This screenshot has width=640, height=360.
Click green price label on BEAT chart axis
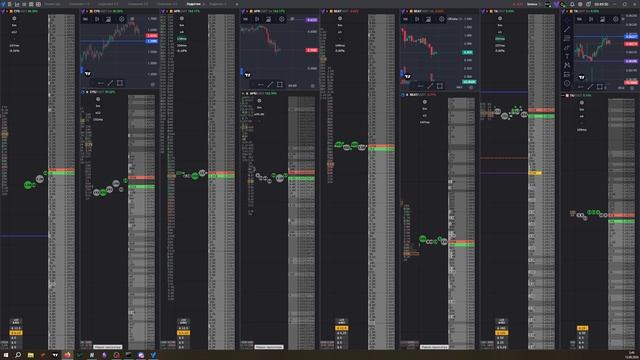tap(467, 52)
